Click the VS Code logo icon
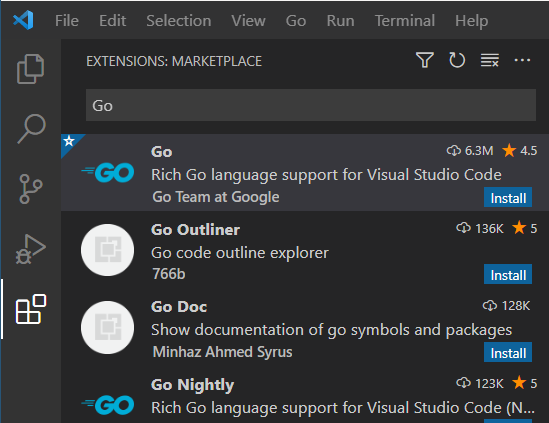Screen dimensions: 549x423 click(23, 20)
